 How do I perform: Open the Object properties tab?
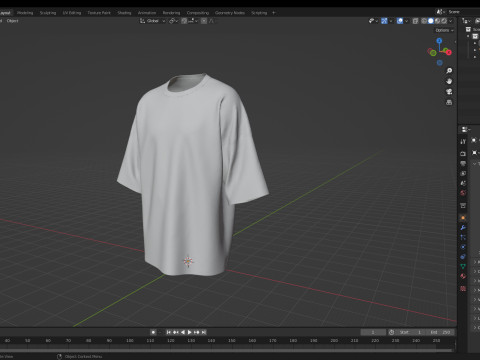pyautogui.click(x=463, y=218)
